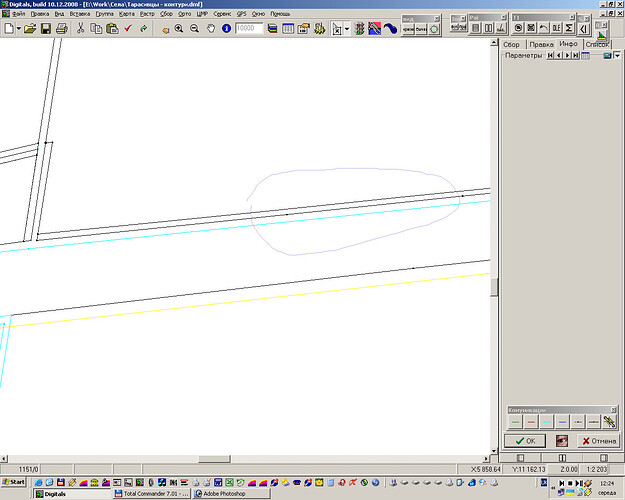The image size is (625, 500).
Task: Click the traffic light toolbar icon
Action: click(x=359, y=29)
